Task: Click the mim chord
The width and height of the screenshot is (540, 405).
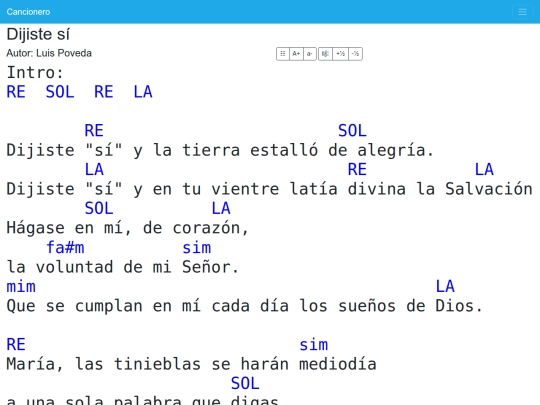Action: click(x=21, y=287)
